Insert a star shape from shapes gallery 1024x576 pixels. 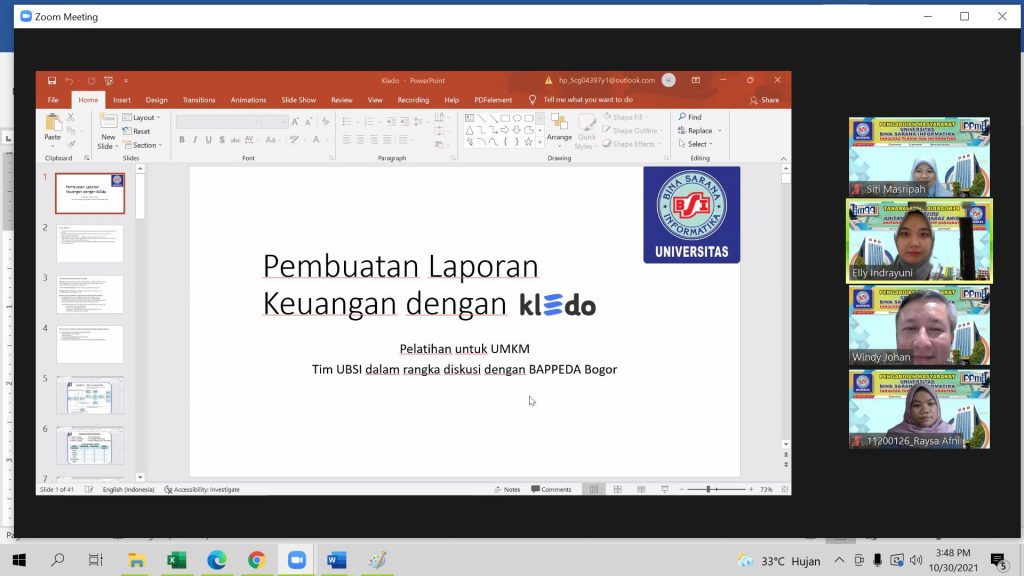coord(528,142)
